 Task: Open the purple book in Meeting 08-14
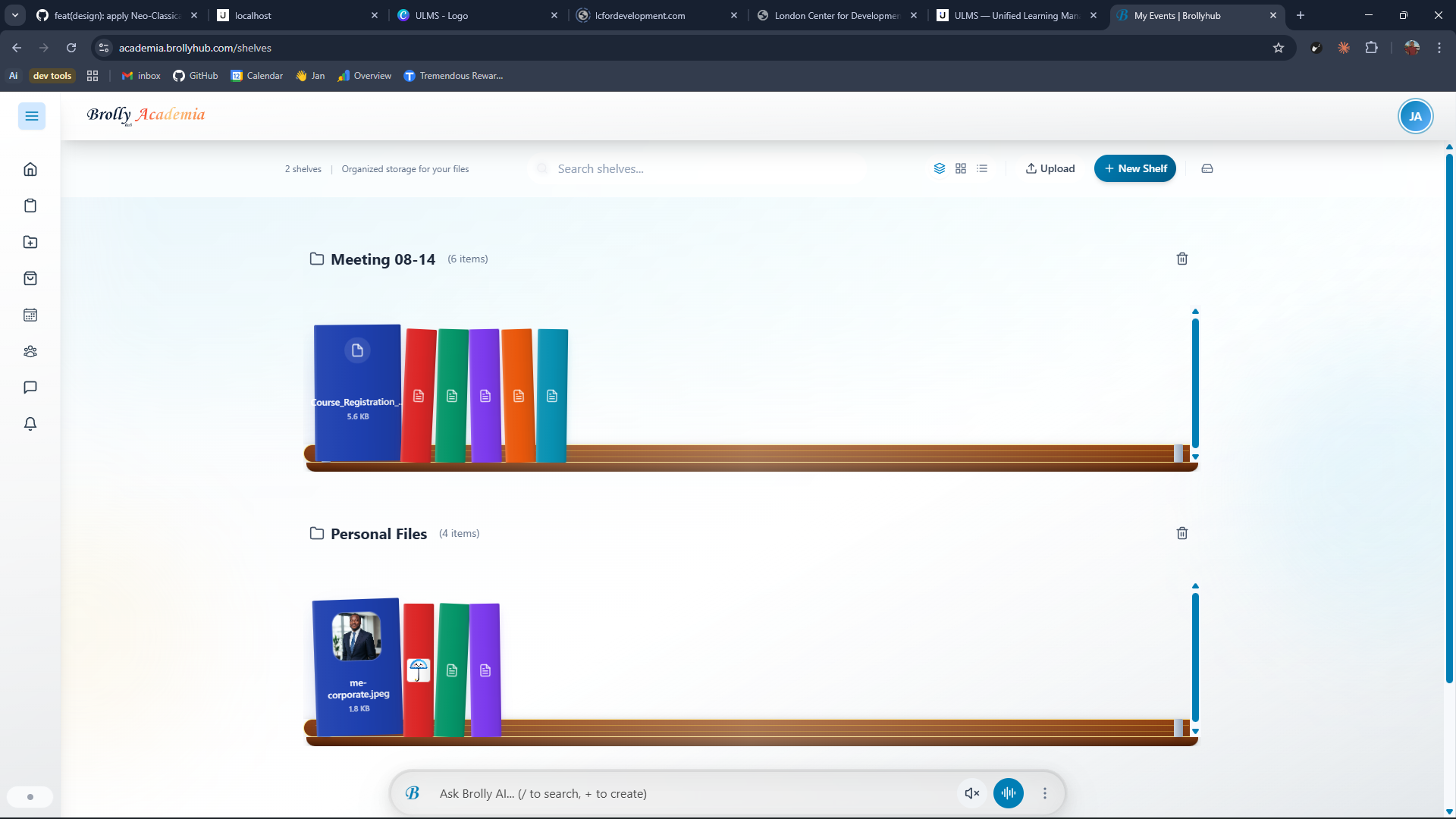coord(485,395)
